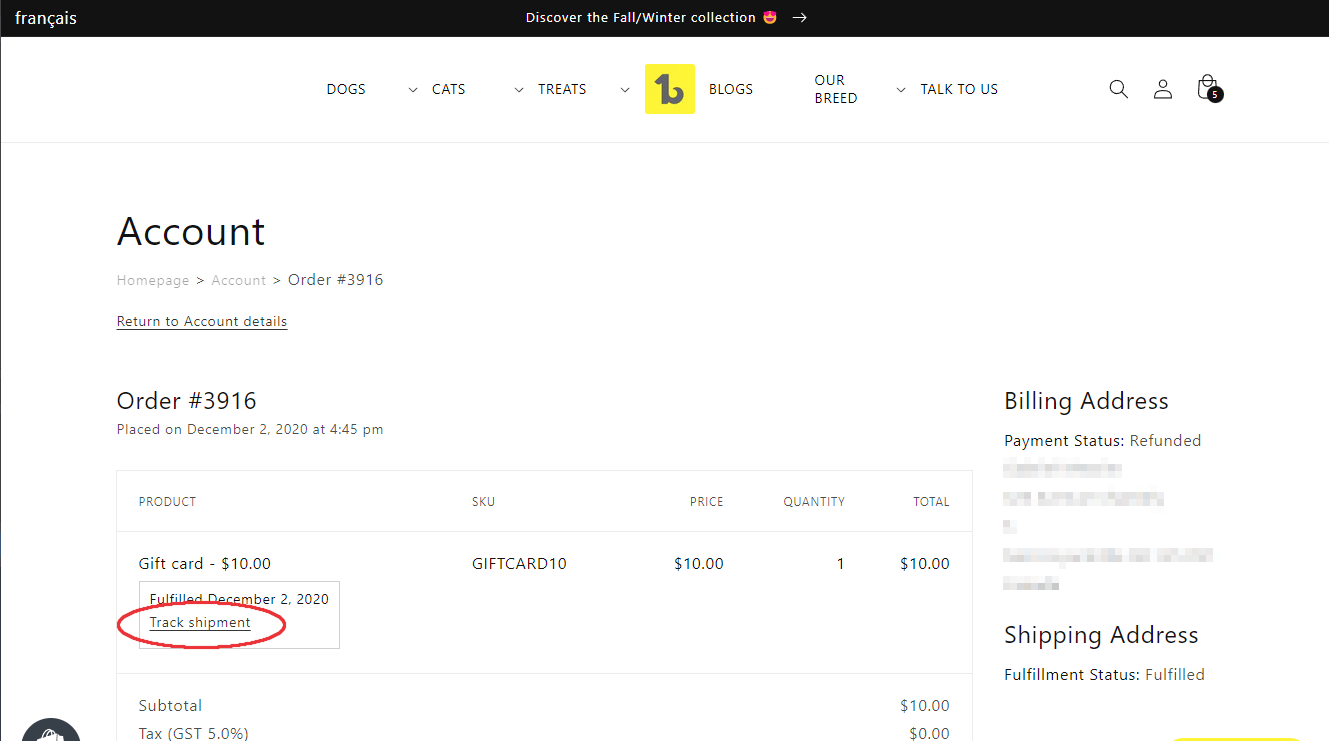Click the Shopify badge at bottom left

(50, 731)
